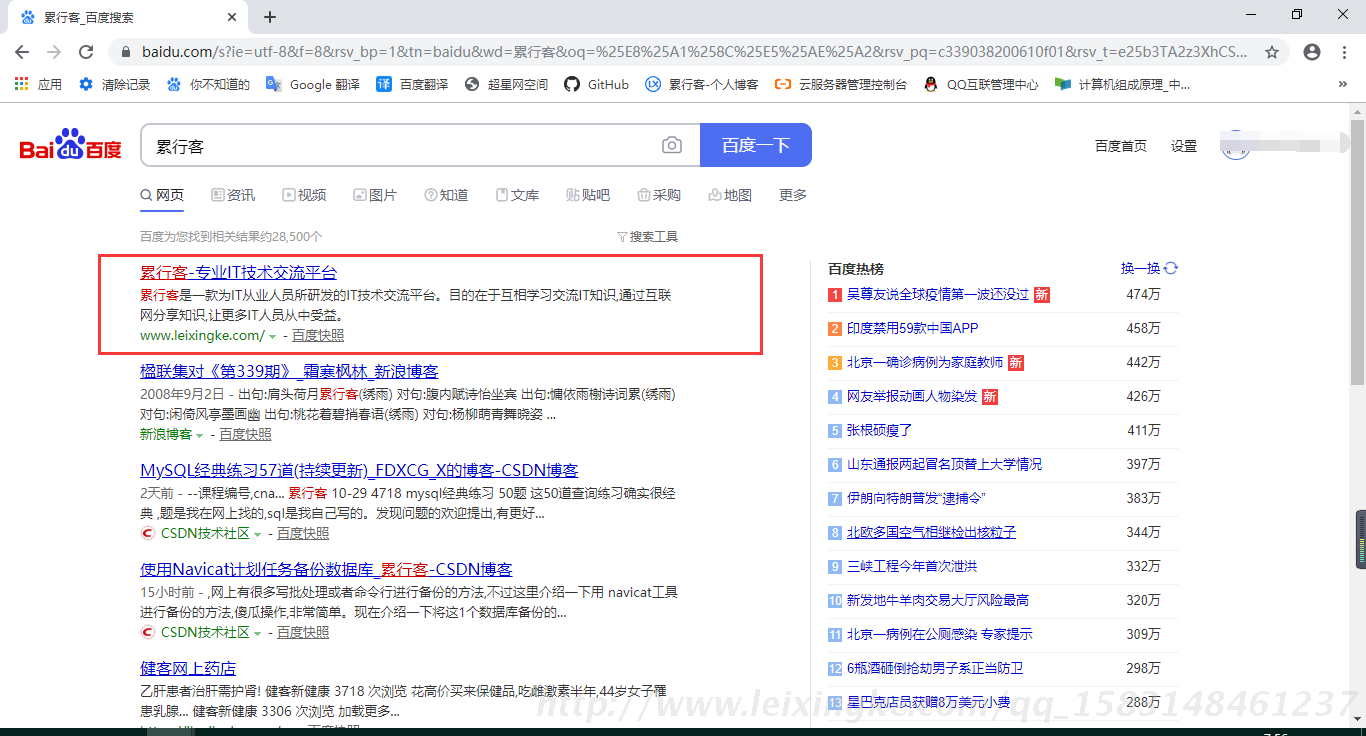Open result 使用Navicat计划任务备份数据库
Screen dimensions: 1366x736
tap(326, 570)
